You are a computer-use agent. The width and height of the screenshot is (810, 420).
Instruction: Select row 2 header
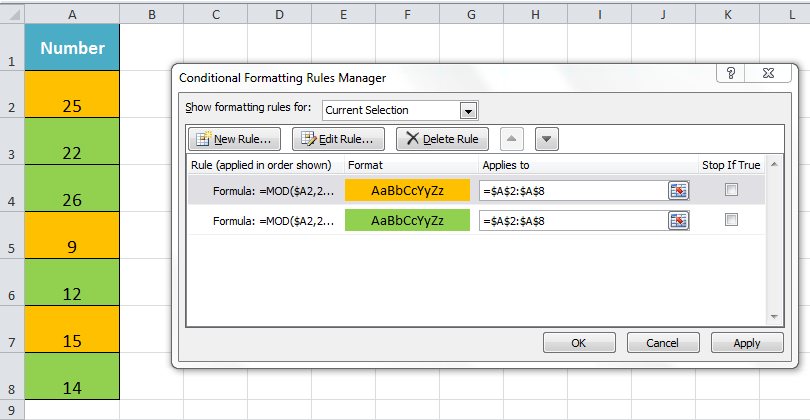[12, 94]
